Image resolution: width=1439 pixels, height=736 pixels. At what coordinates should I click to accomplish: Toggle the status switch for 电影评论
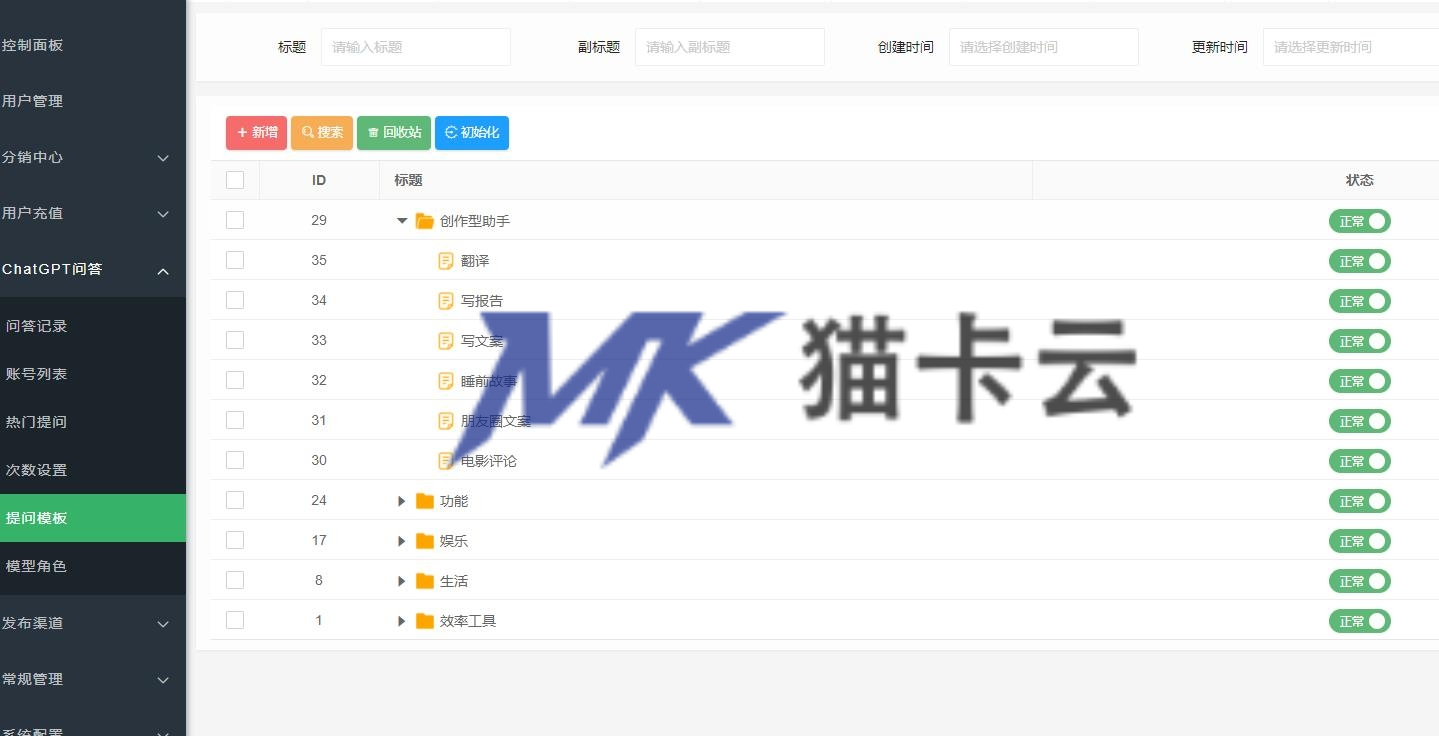pyautogui.click(x=1359, y=461)
